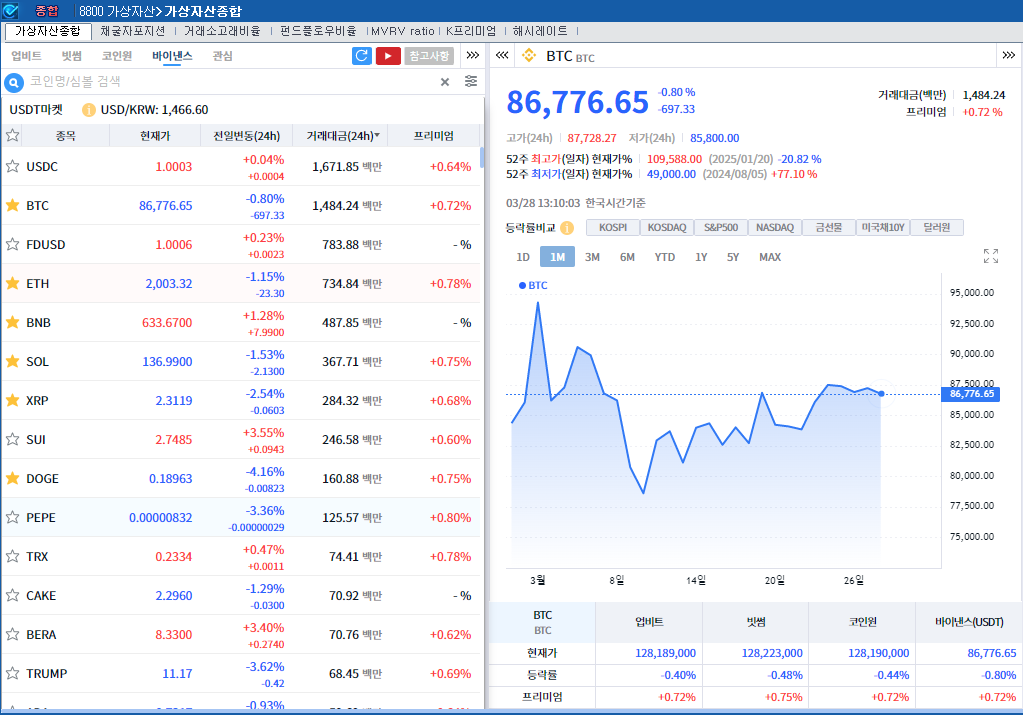Open the MVRV ratio tab

point(403,31)
